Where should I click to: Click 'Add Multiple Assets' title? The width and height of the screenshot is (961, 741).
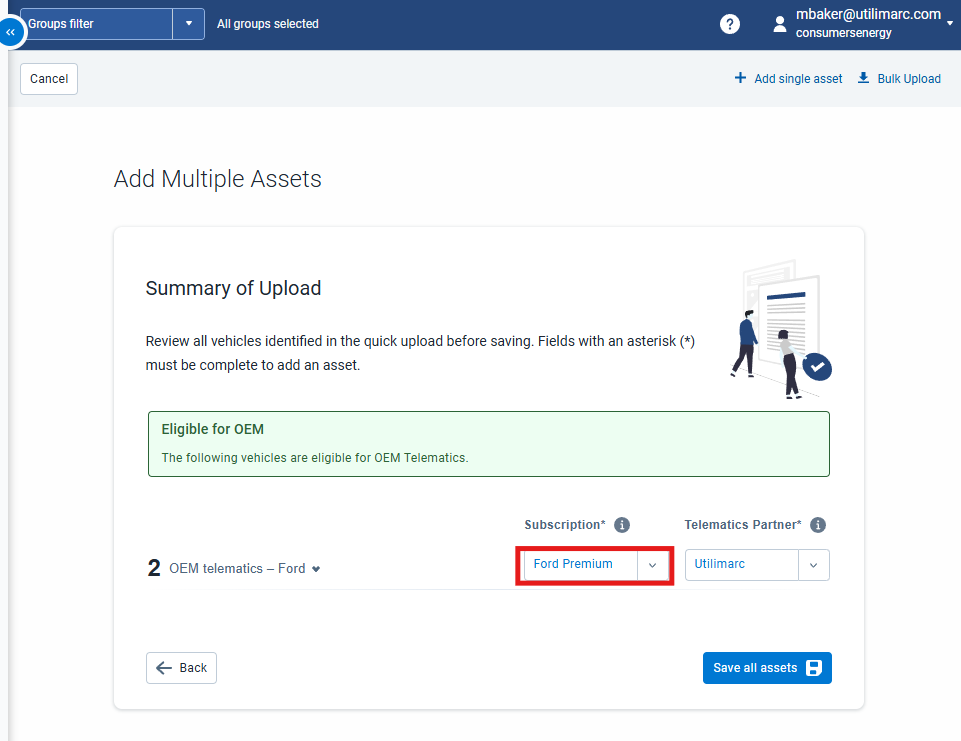[218, 179]
